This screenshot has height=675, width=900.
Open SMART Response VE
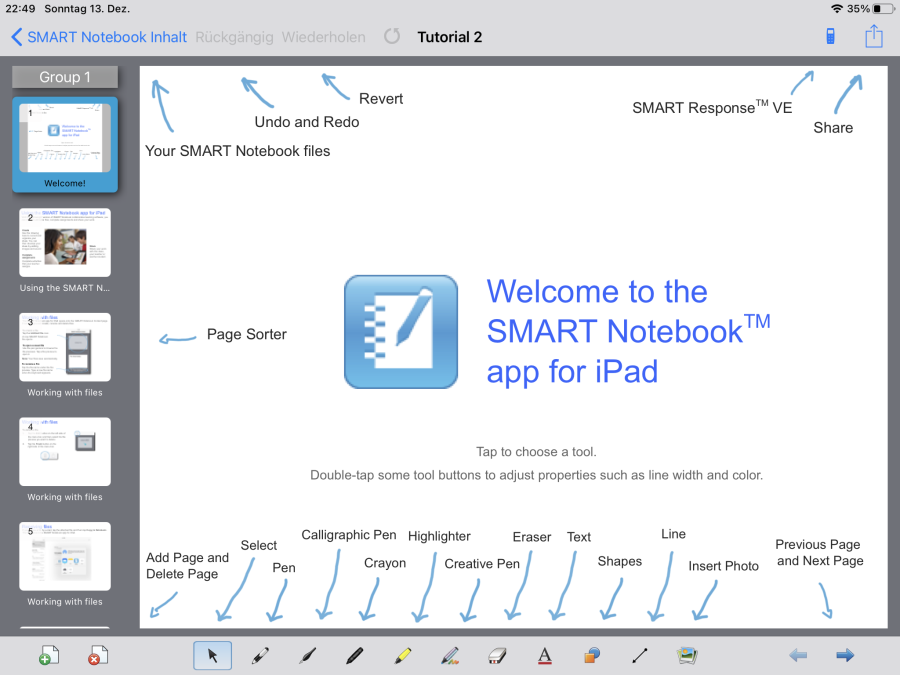click(830, 37)
